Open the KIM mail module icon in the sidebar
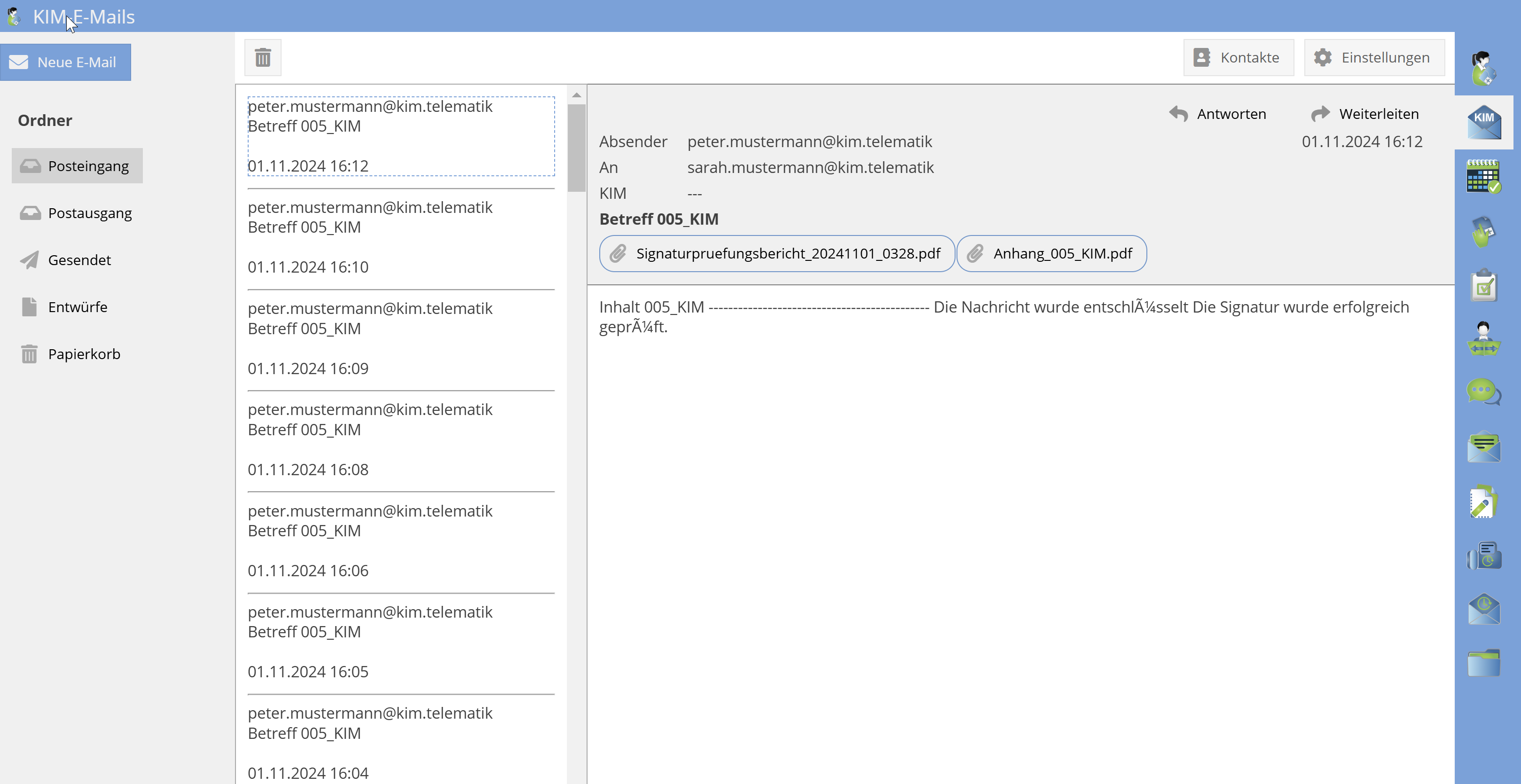 pyautogui.click(x=1484, y=122)
